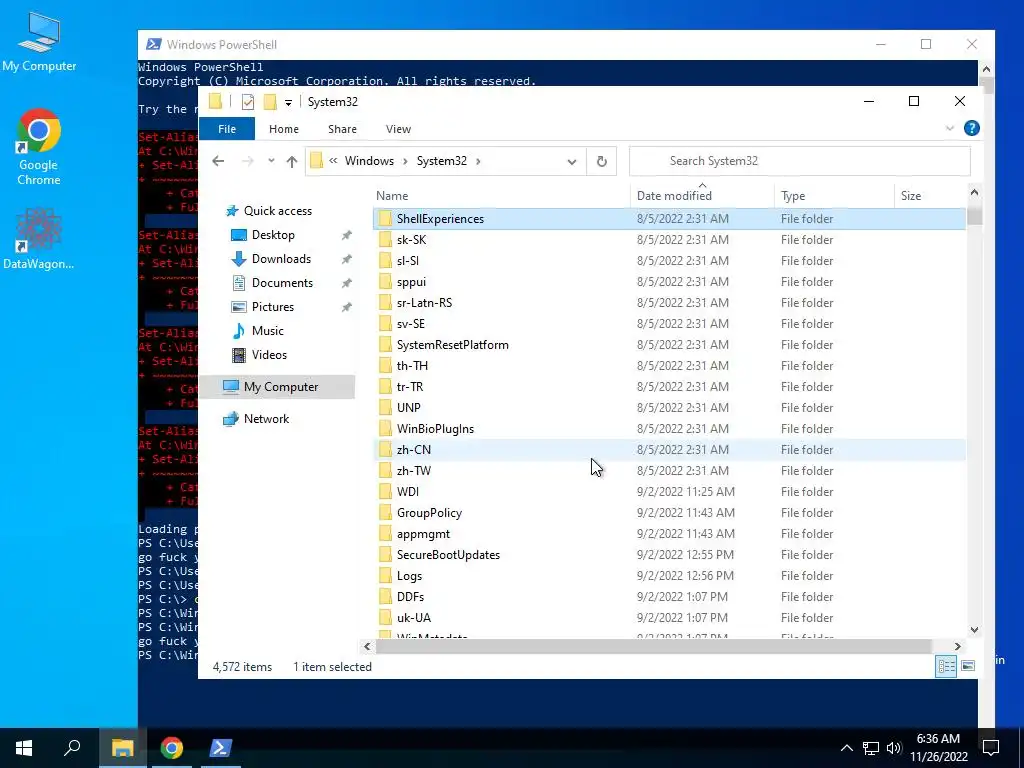Expand the chevron after System32 breadcrumb

pyautogui.click(x=478, y=161)
